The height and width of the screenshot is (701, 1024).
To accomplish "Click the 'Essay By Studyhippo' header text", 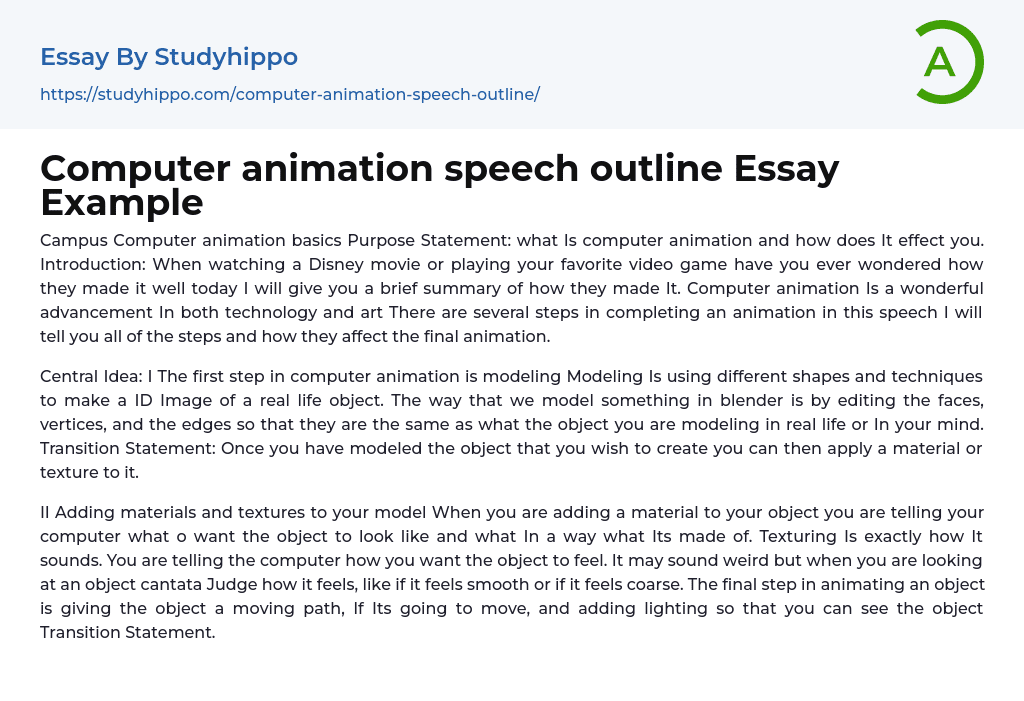I will pos(169,57).
